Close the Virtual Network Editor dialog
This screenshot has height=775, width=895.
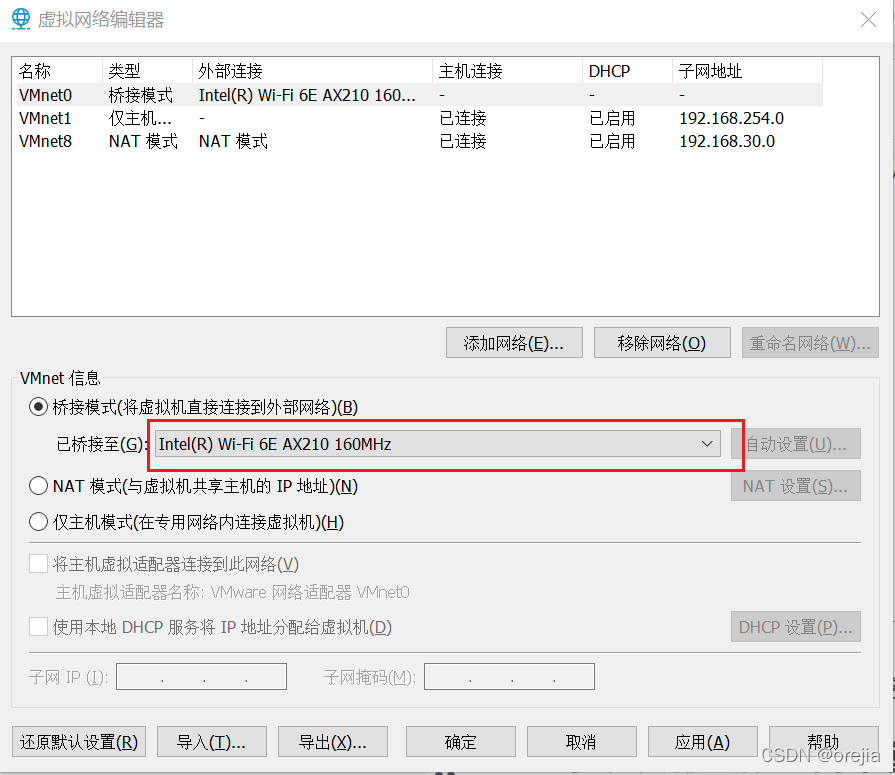[868, 19]
